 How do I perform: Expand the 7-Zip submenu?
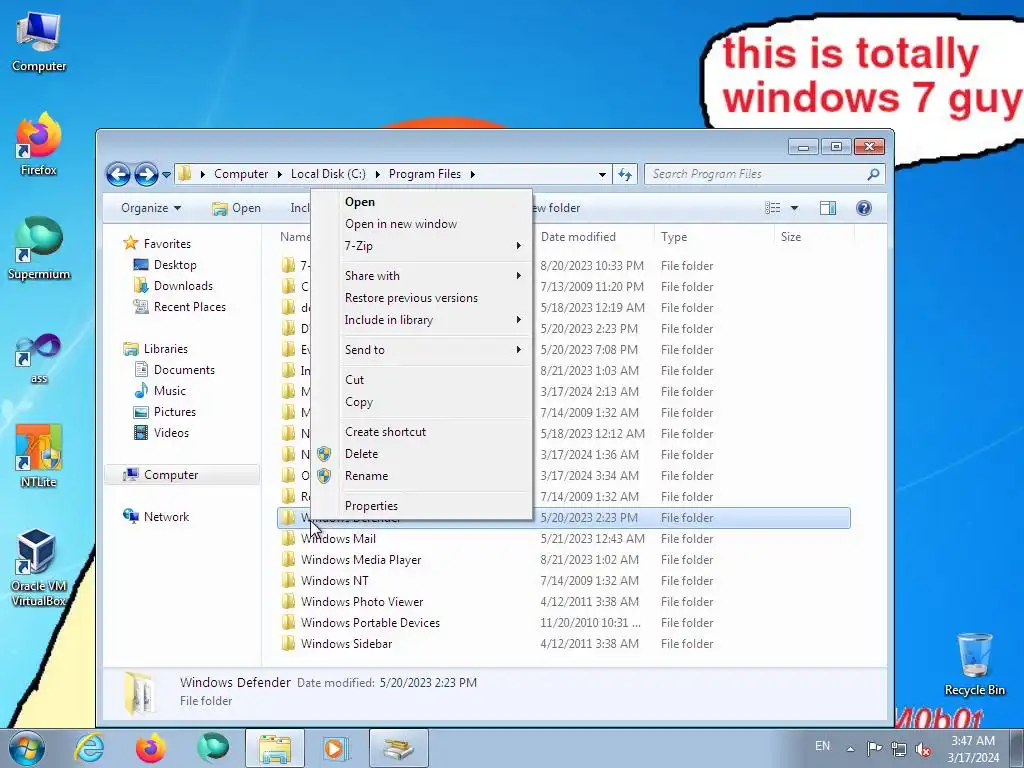[519, 246]
